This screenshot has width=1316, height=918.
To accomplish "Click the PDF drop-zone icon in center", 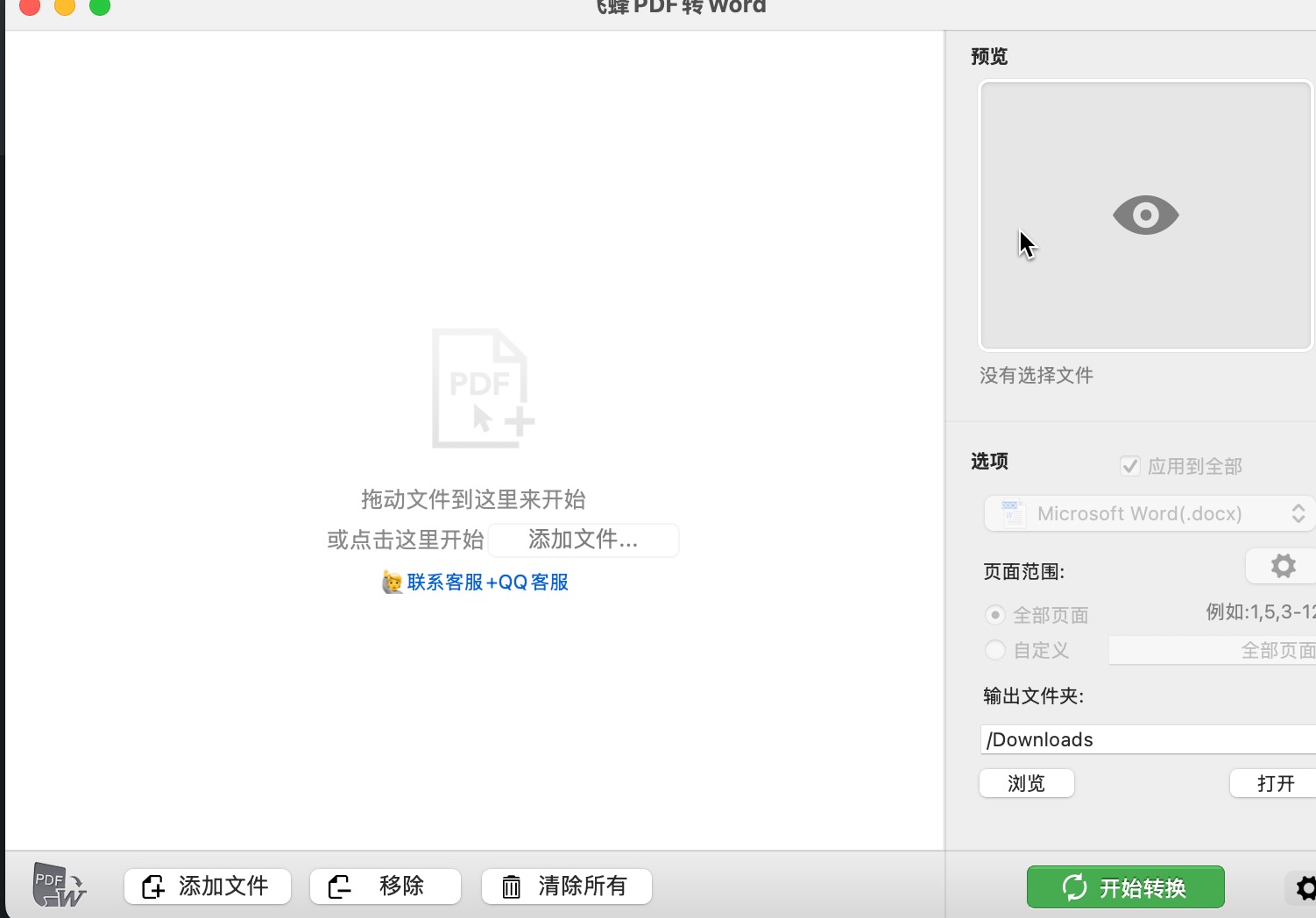I will pyautogui.click(x=483, y=388).
